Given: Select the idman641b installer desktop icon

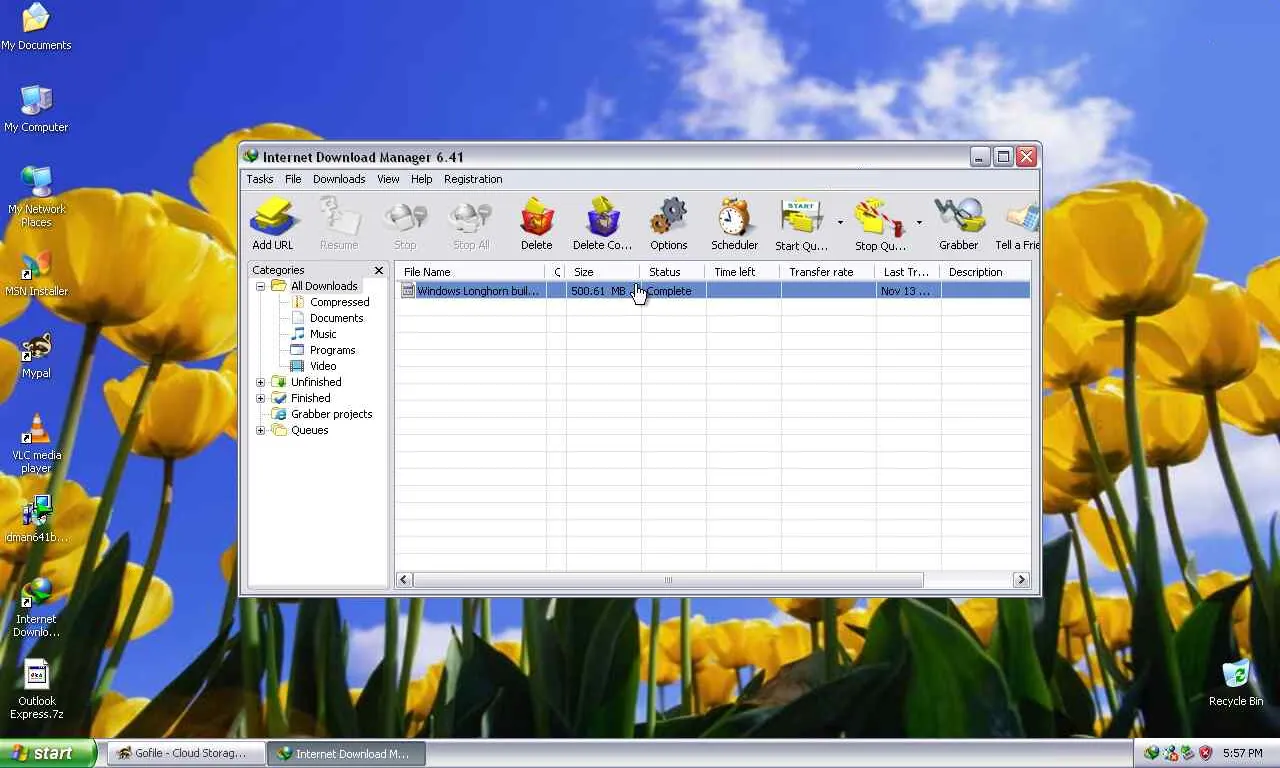Looking at the screenshot, I should coord(36,520).
